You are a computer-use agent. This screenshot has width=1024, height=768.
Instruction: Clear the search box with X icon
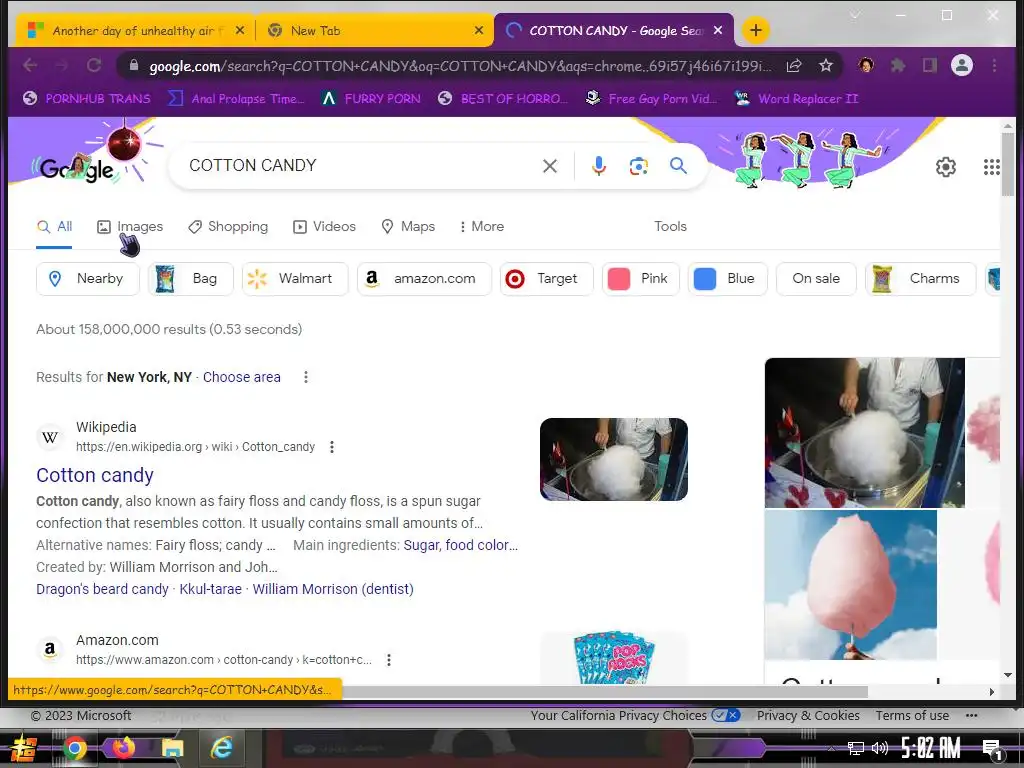click(x=550, y=166)
